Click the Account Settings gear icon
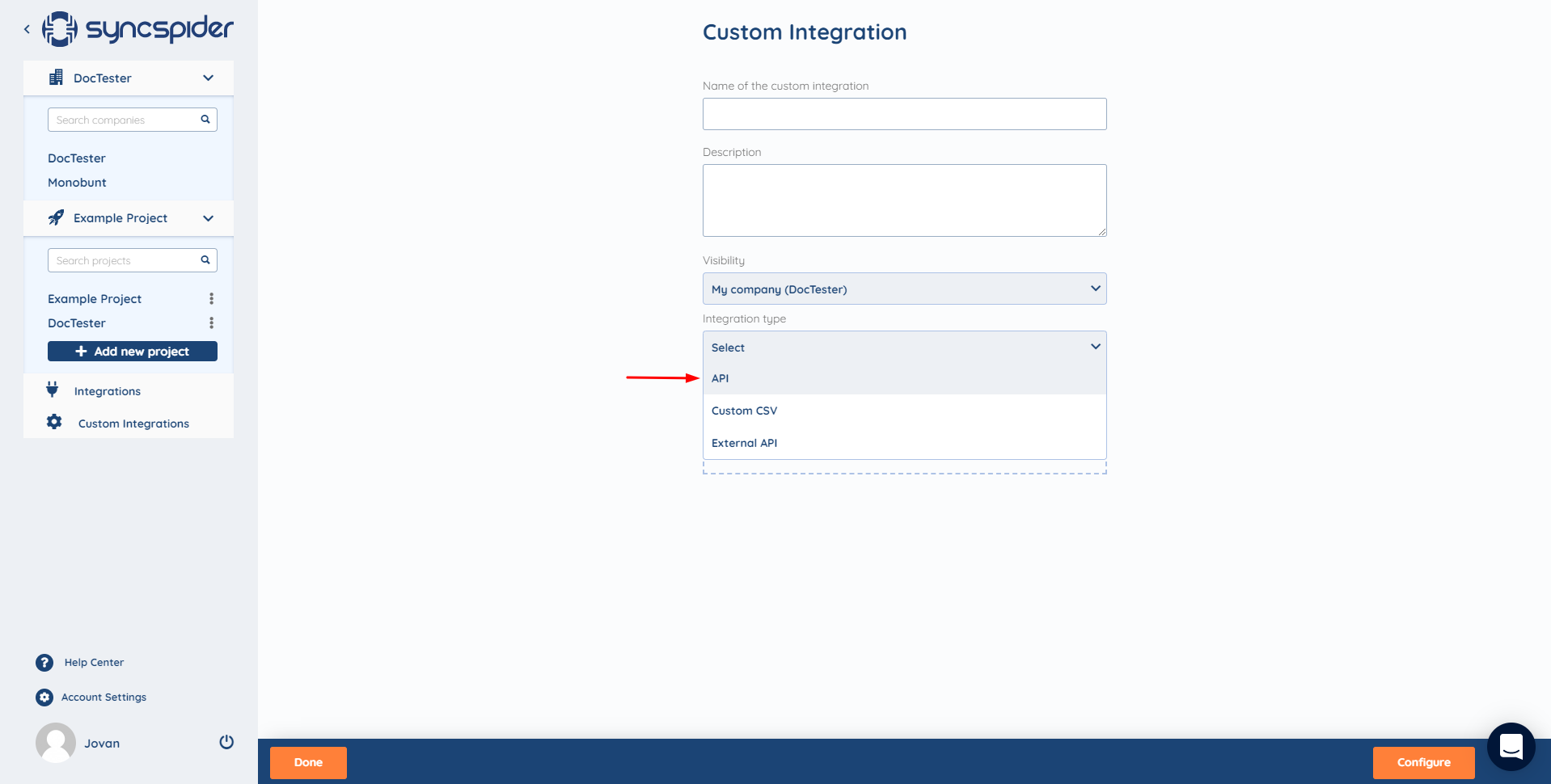This screenshot has width=1551, height=784. (44, 698)
